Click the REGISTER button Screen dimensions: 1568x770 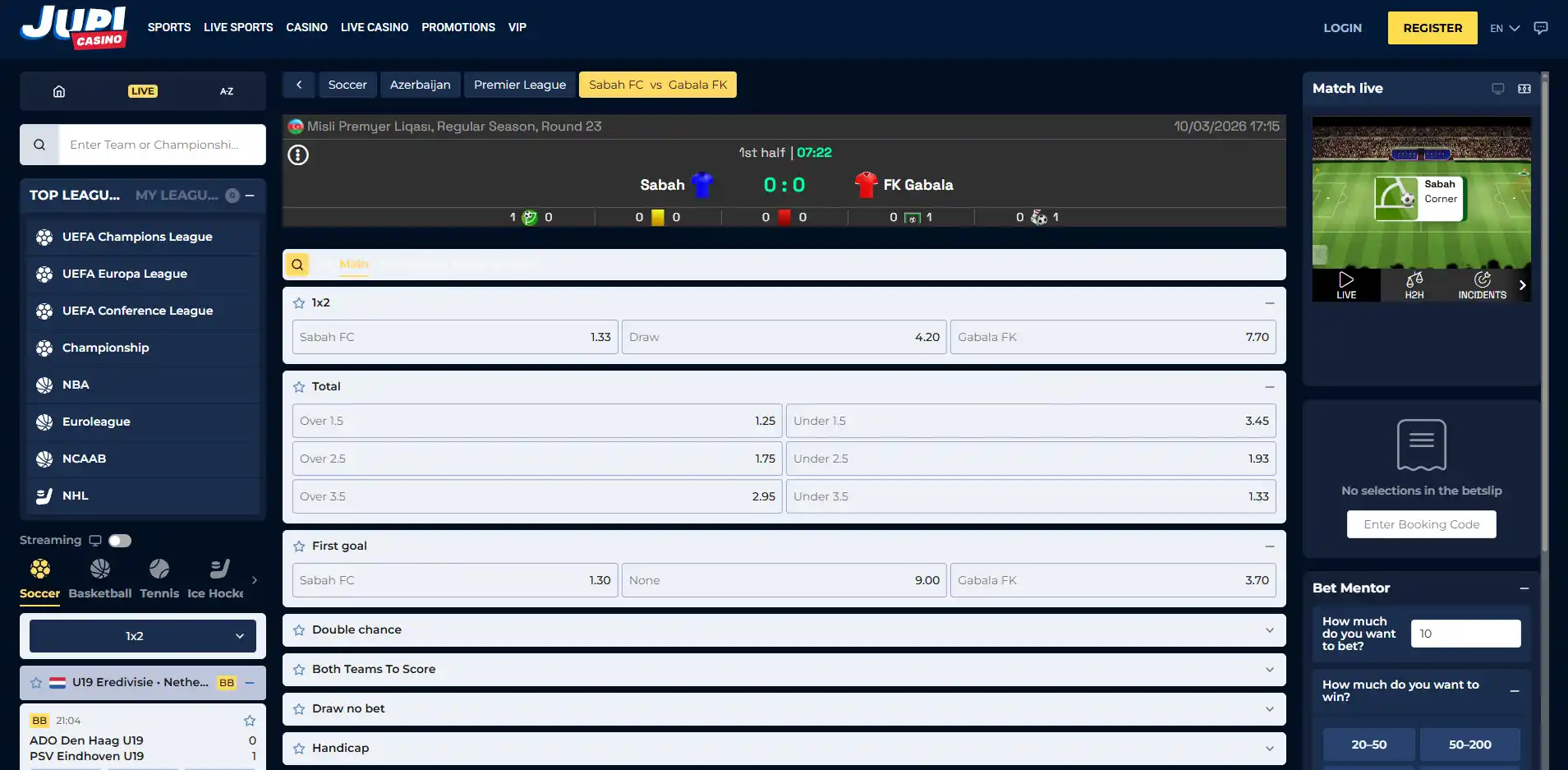click(1432, 28)
